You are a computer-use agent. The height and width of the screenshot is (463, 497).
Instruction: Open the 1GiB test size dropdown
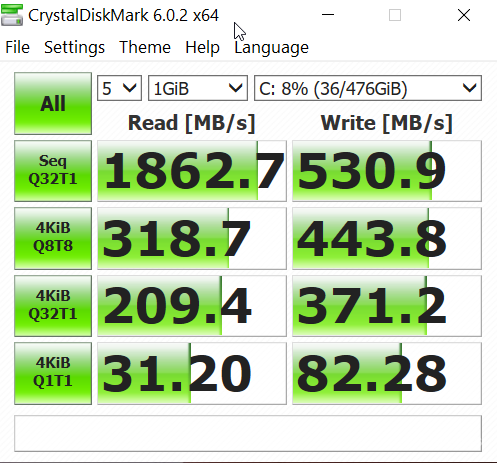click(198, 88)
